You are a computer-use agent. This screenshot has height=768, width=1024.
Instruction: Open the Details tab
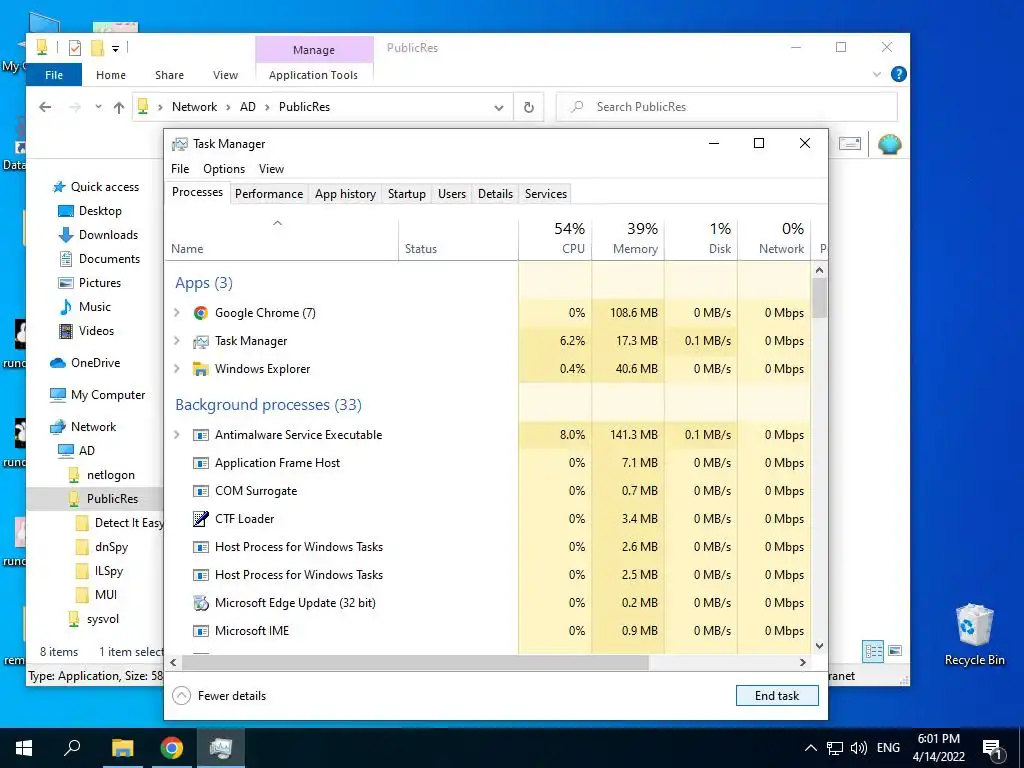point(495,194)
